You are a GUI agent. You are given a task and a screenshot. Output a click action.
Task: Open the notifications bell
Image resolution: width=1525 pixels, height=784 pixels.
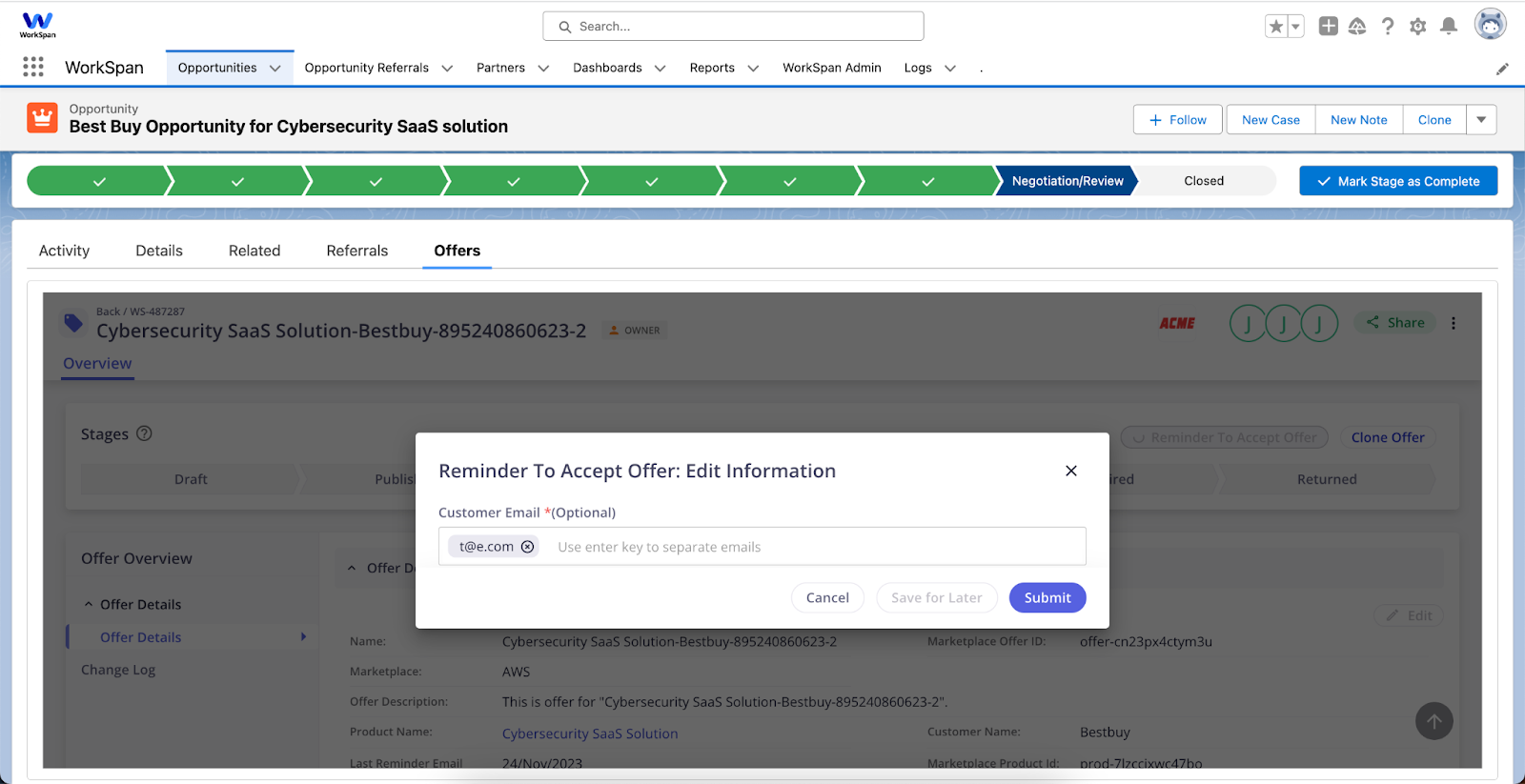click(1449, 27)
